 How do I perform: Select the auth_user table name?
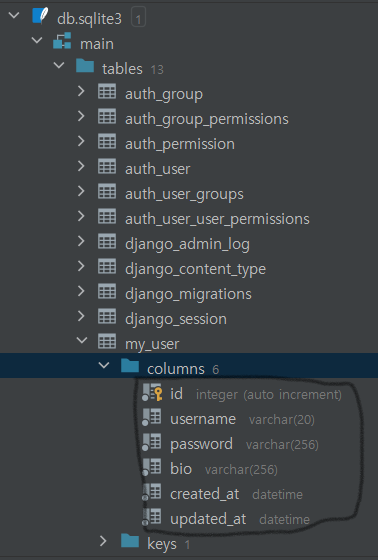(158, 169)
